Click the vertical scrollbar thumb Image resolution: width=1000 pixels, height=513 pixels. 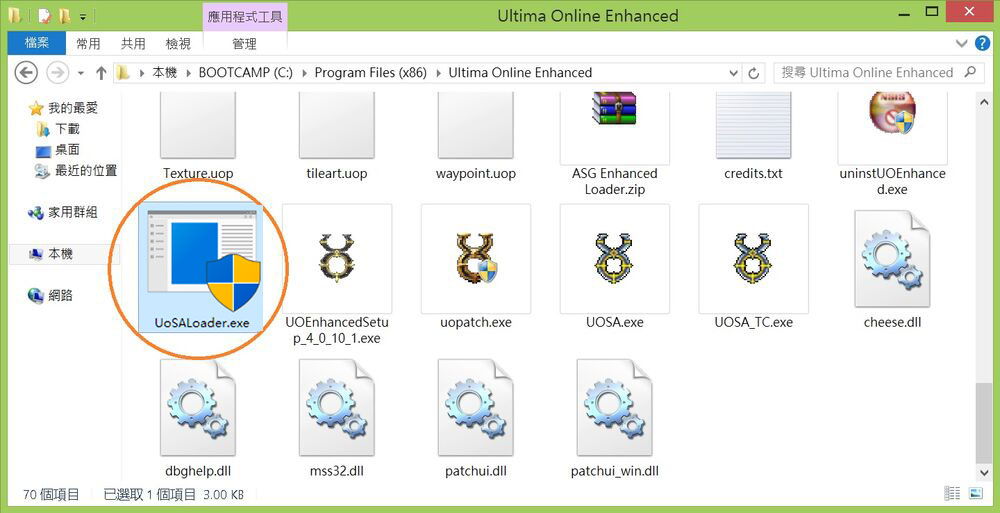(982, 422)
